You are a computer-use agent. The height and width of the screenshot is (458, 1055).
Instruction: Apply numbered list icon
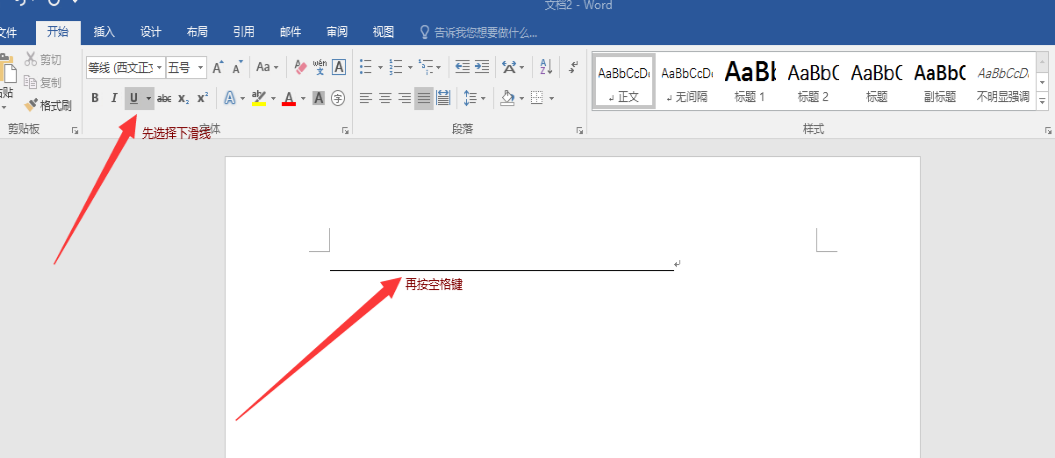396,67
